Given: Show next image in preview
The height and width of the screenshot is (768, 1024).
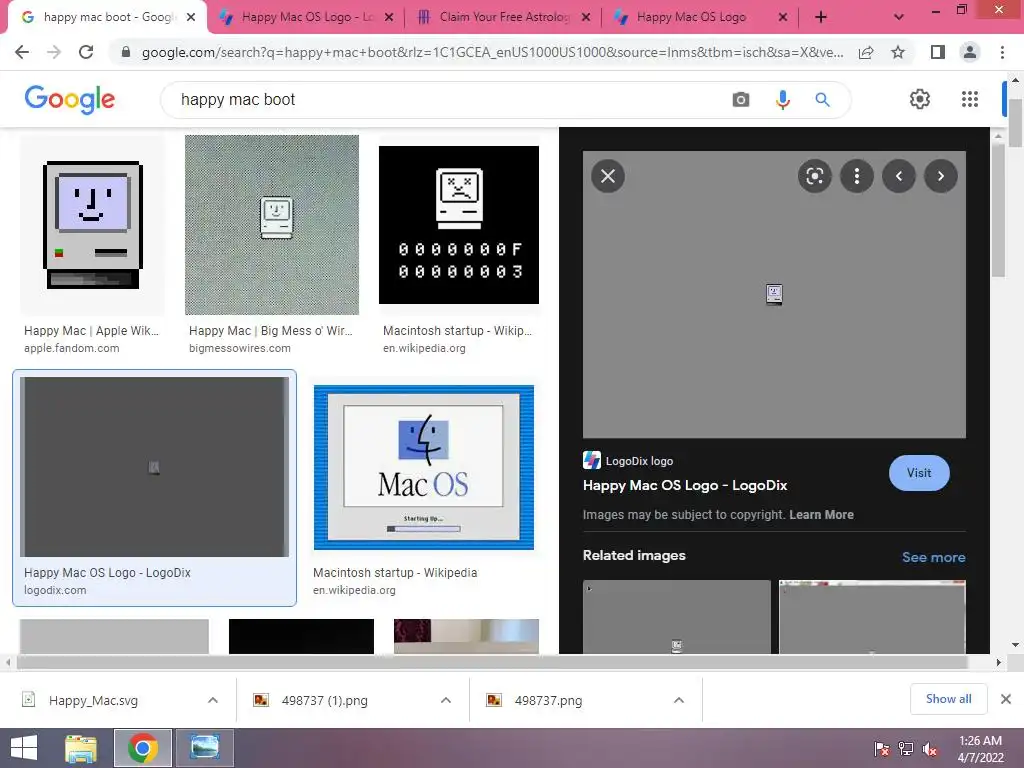Looking at the screenshot, I should pos(940,176).
